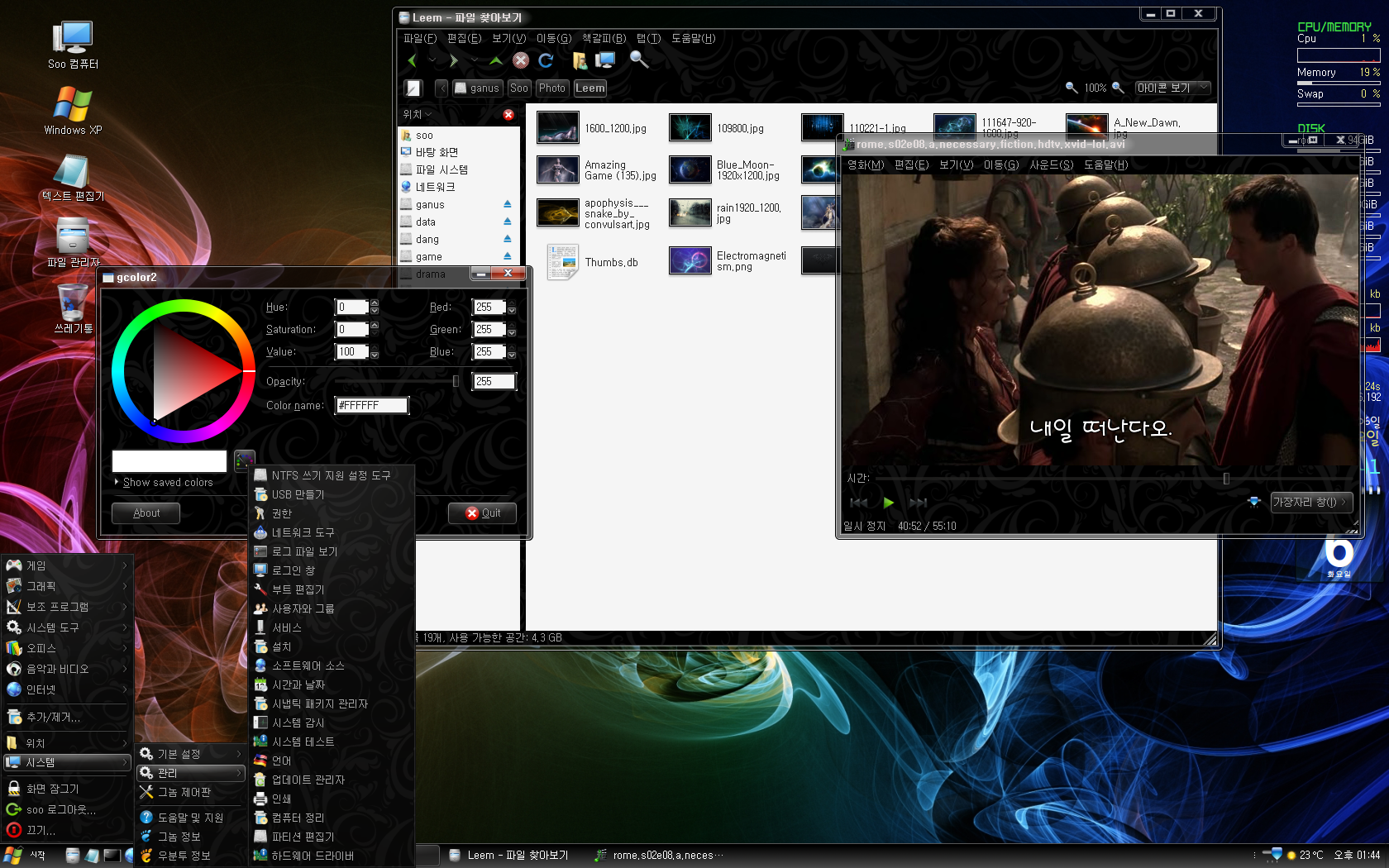The width and height of the screenshot is (1389, 868).
Task: Eject the data volume in the sidebar
Action: (x=508, y=222)
